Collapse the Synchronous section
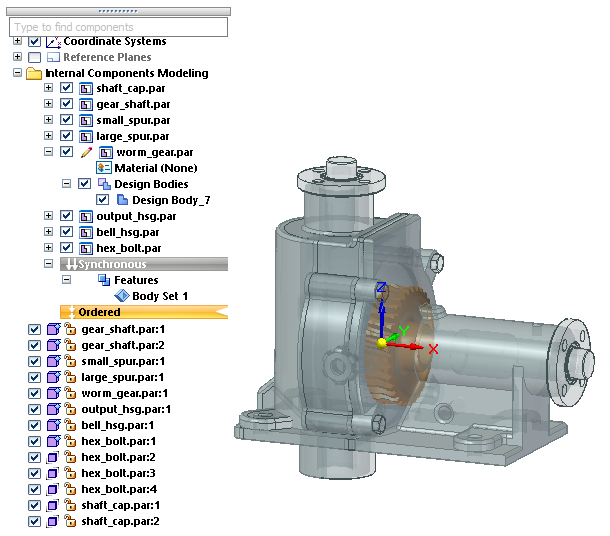 48,264
